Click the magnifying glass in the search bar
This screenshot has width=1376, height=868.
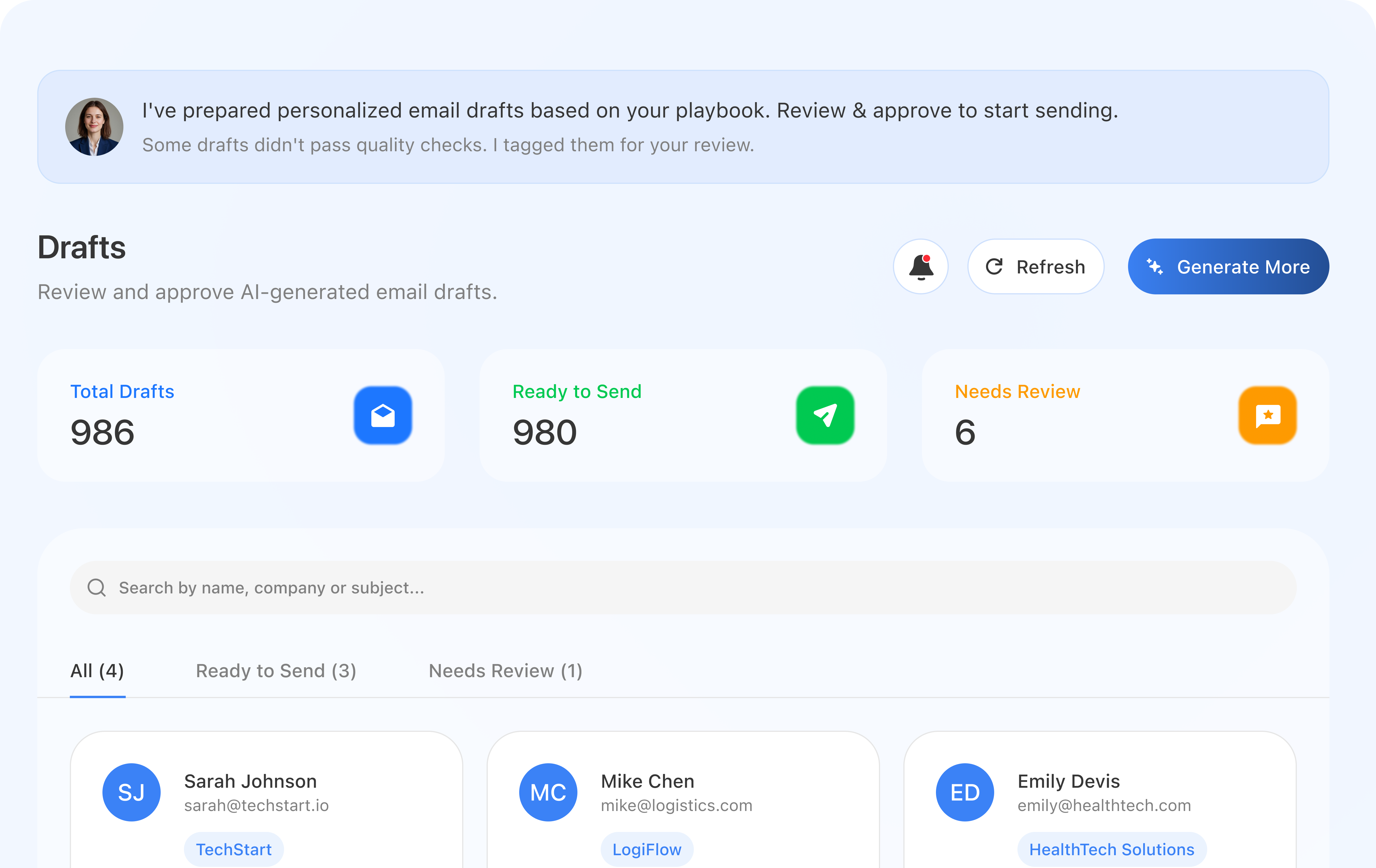(x=97, y=587)
